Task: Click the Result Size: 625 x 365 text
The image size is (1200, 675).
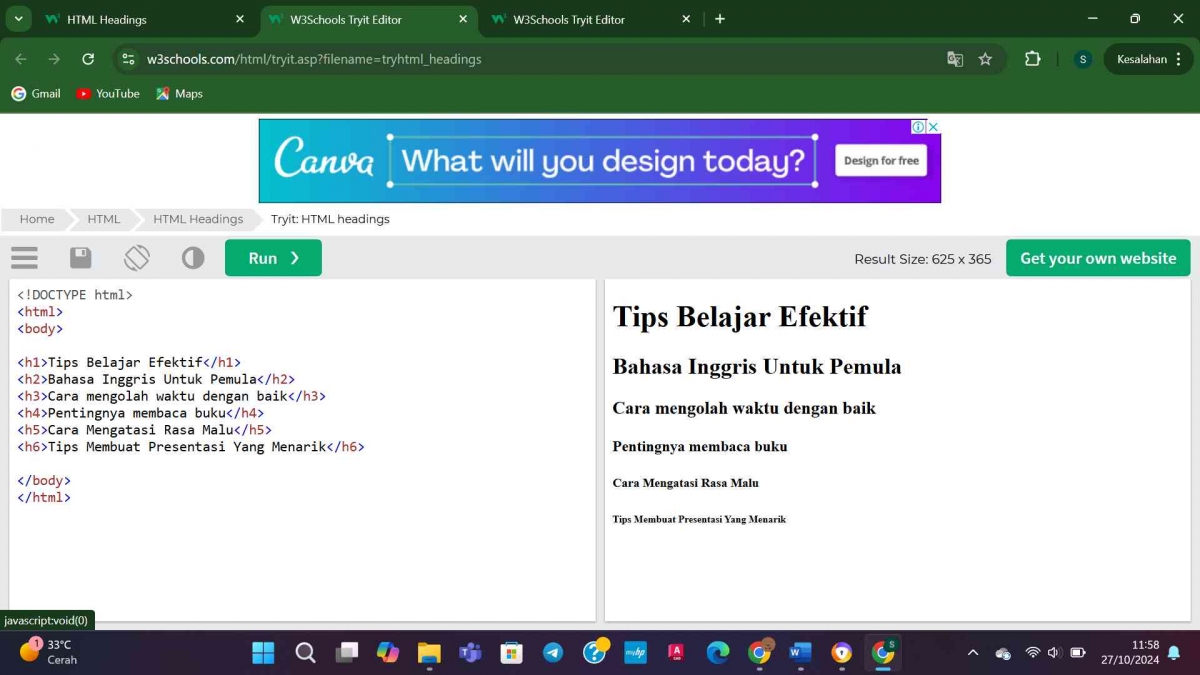Action: (922, 259)
